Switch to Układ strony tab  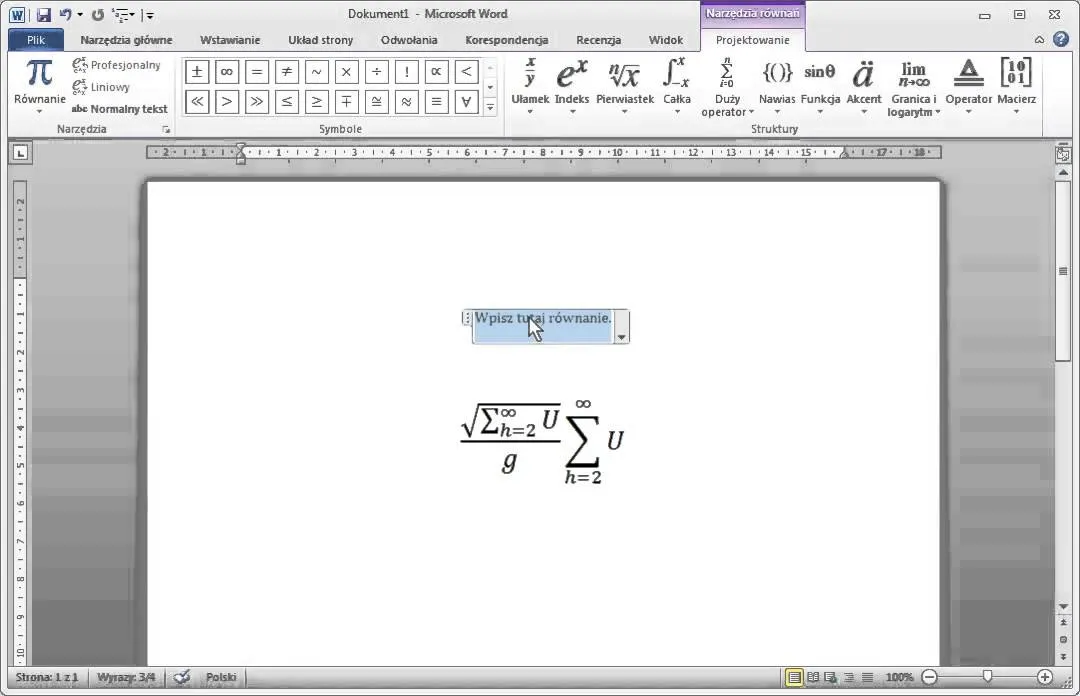tap(320, 40)
